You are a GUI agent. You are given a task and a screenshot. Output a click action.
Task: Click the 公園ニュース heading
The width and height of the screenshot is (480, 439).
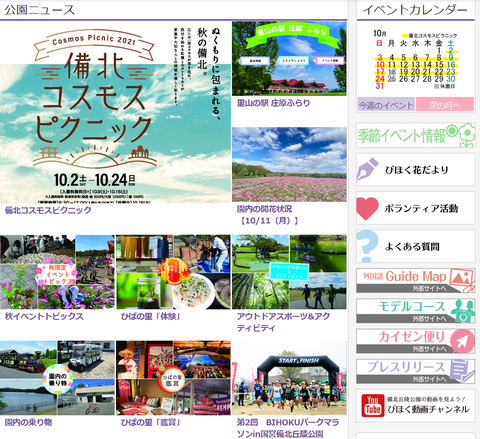point(39,10)
